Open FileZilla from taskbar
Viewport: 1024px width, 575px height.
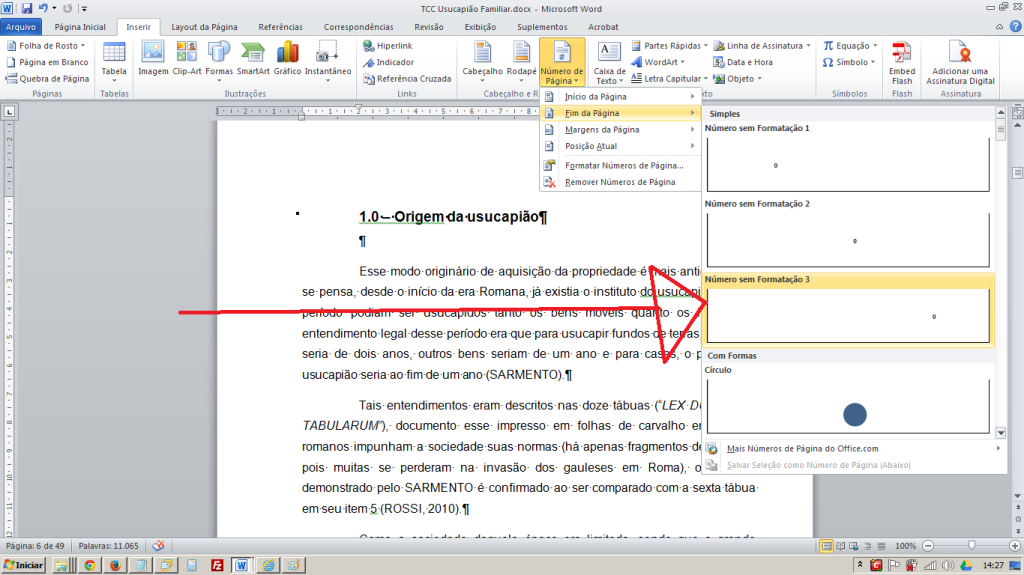click(x=217, y=565)
